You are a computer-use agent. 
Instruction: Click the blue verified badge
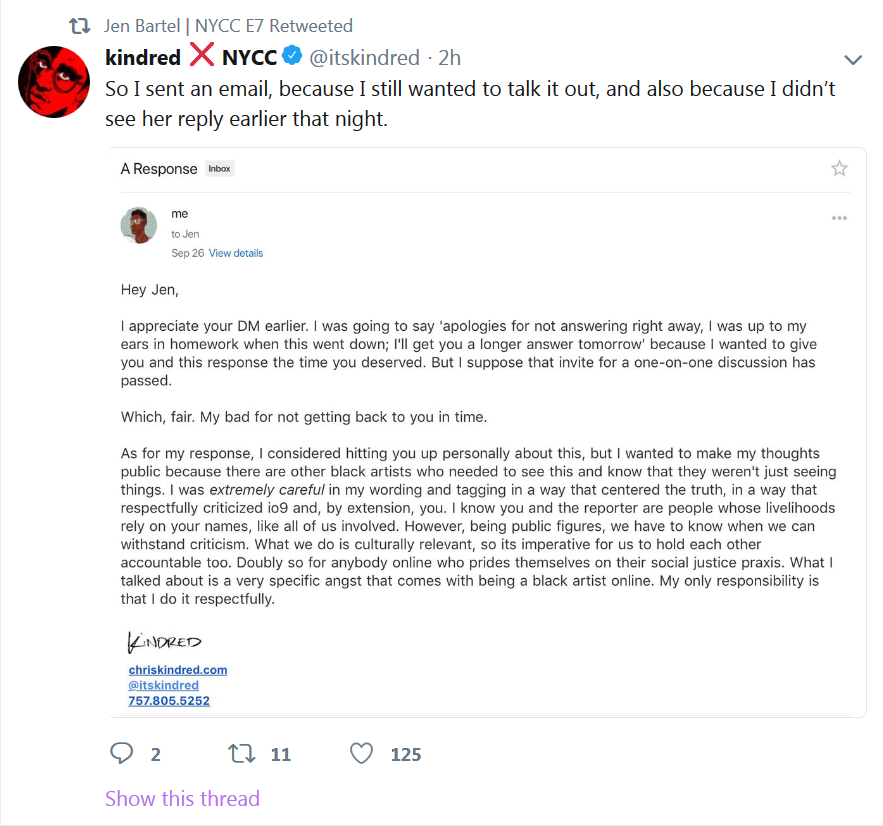coord(292,56)
